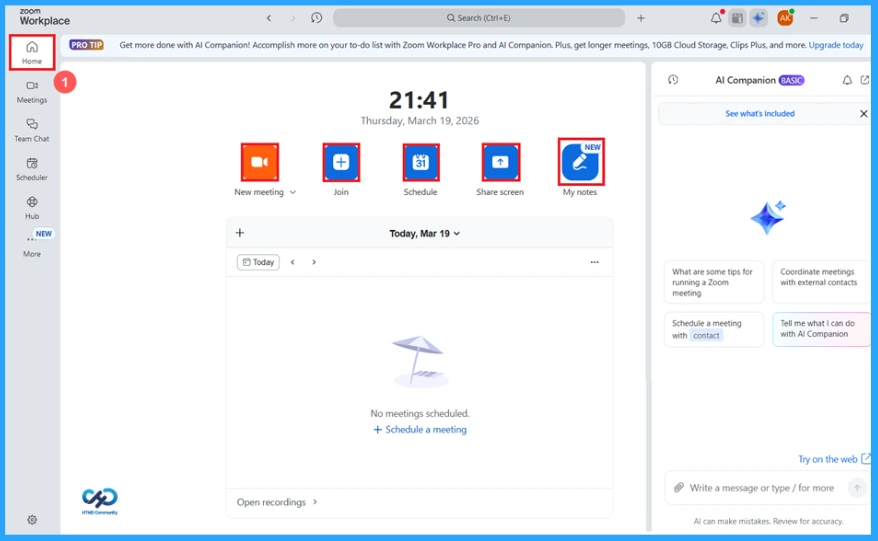
Task: Dismiss the See what's included banner
Action: 863,114
